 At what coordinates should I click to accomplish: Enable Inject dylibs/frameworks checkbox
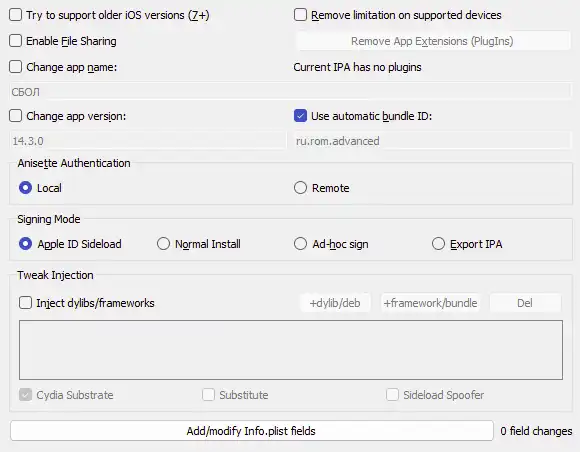coord(26,303)
